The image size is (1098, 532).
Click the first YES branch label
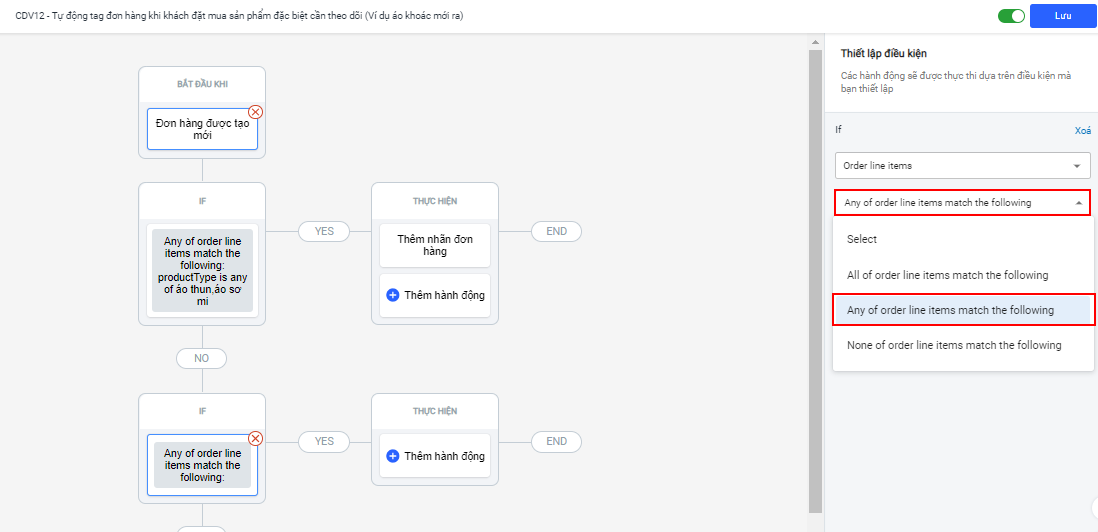point(324,231)
